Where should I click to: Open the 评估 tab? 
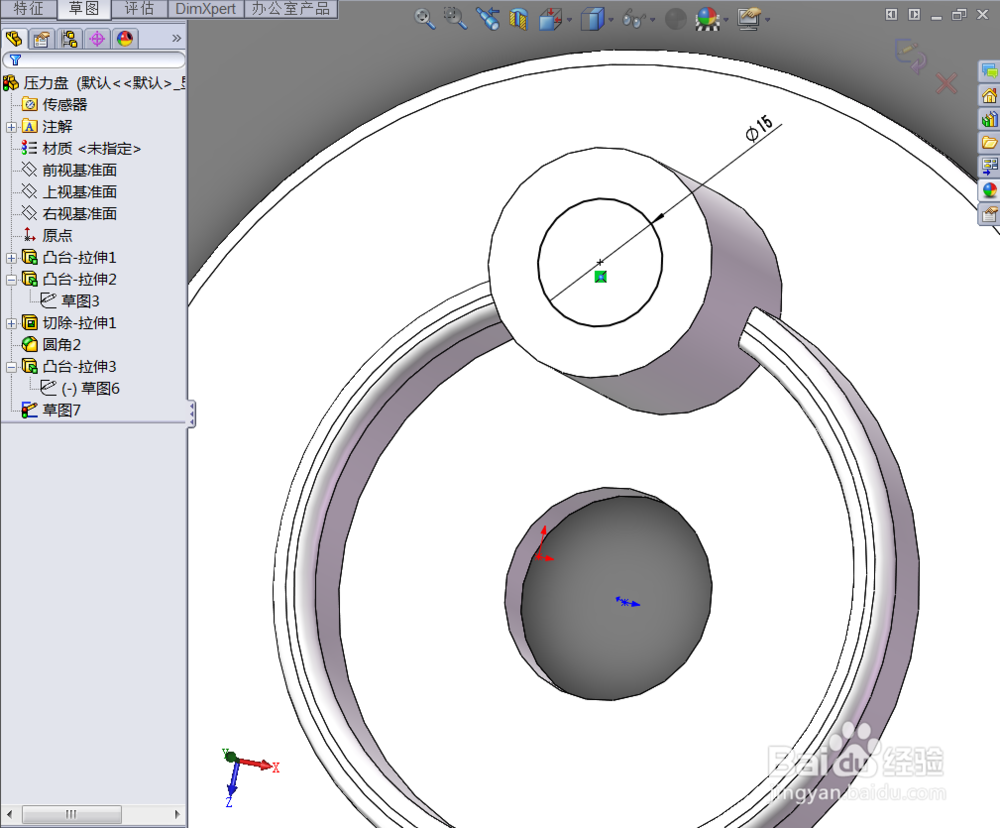(x=139, y=8)
